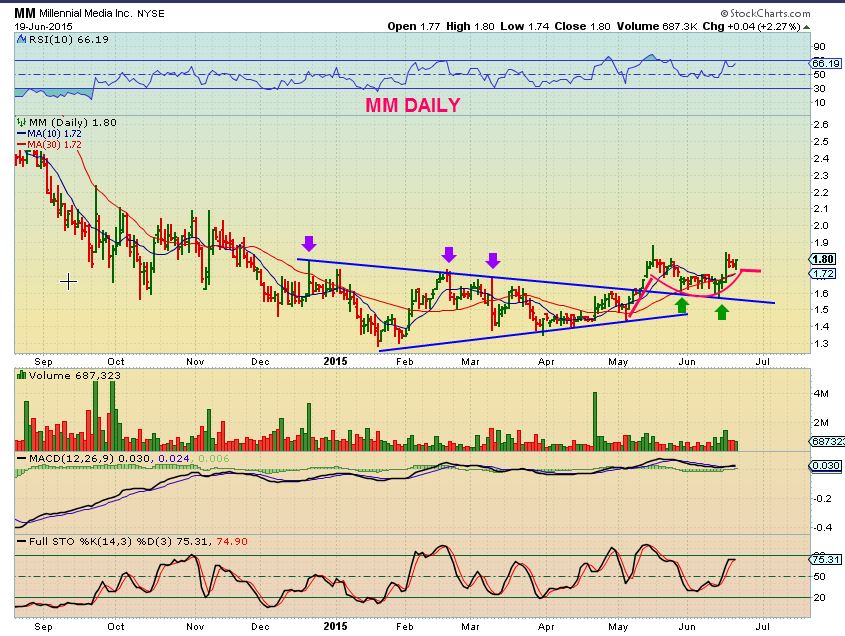The width and height of the screenshot is (845, 636).
Task: Click the volume bars icon beside Volume label
Action: [x=22, y=375]
